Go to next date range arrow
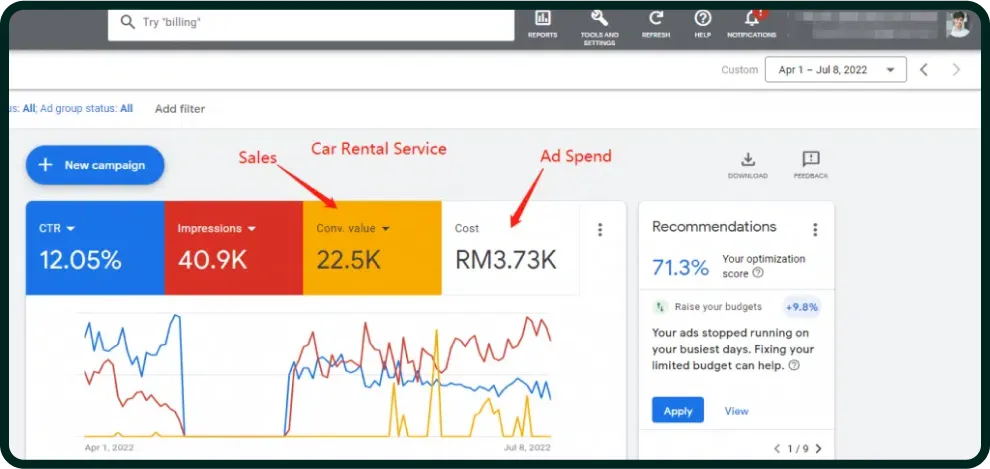 coord(957,69)
